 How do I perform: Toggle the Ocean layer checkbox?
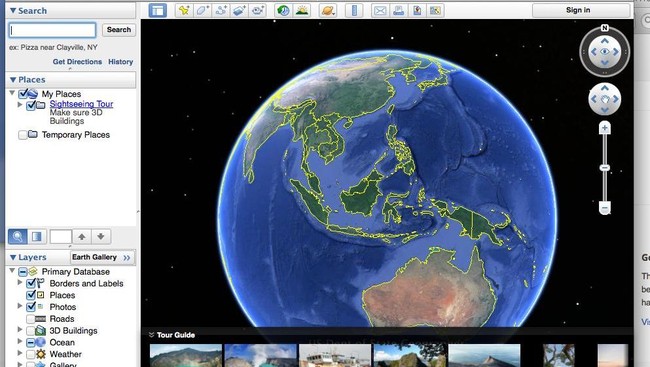[x=31, y=343]
